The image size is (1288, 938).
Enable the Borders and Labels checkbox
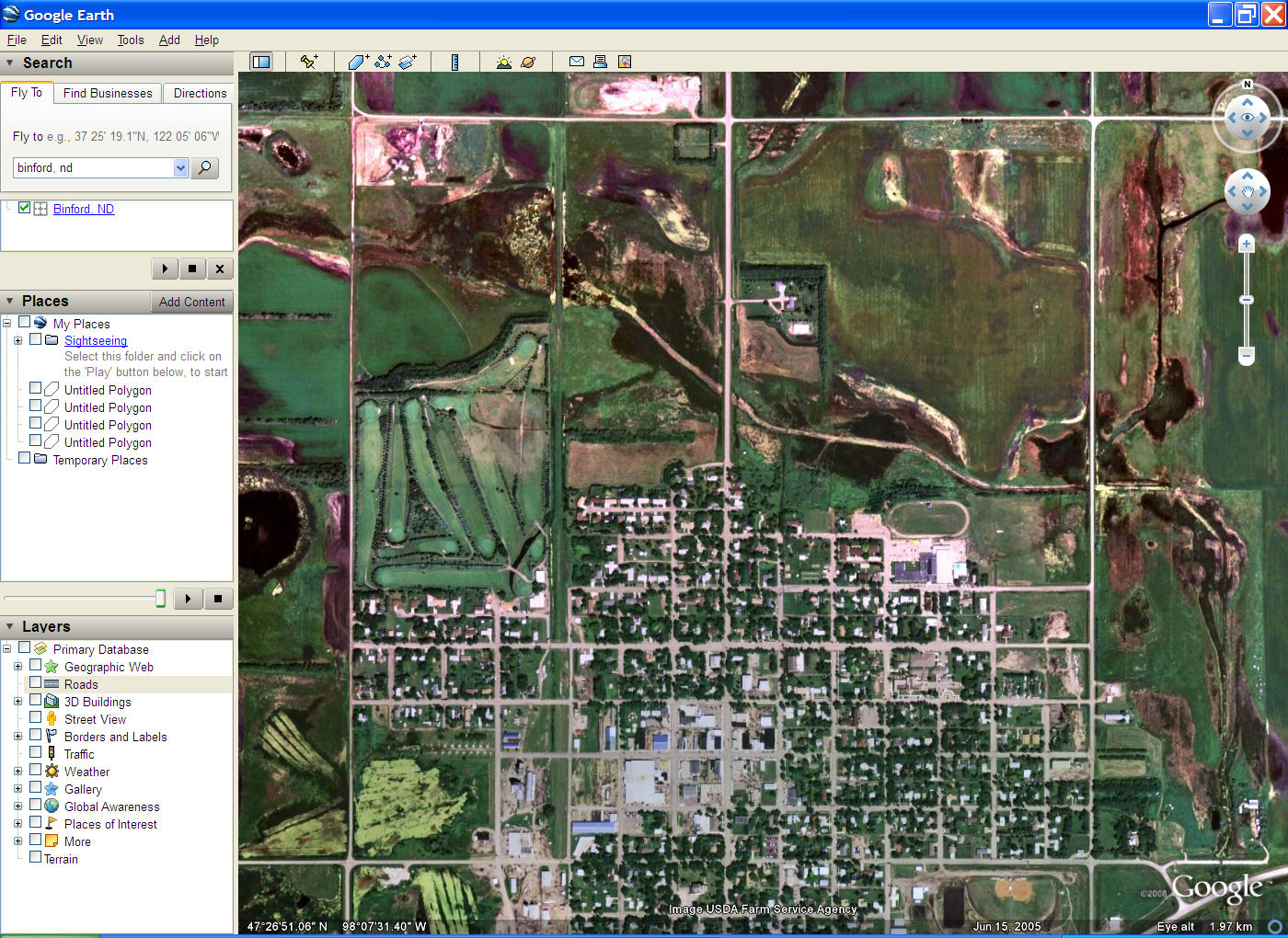tap(36, 735)
